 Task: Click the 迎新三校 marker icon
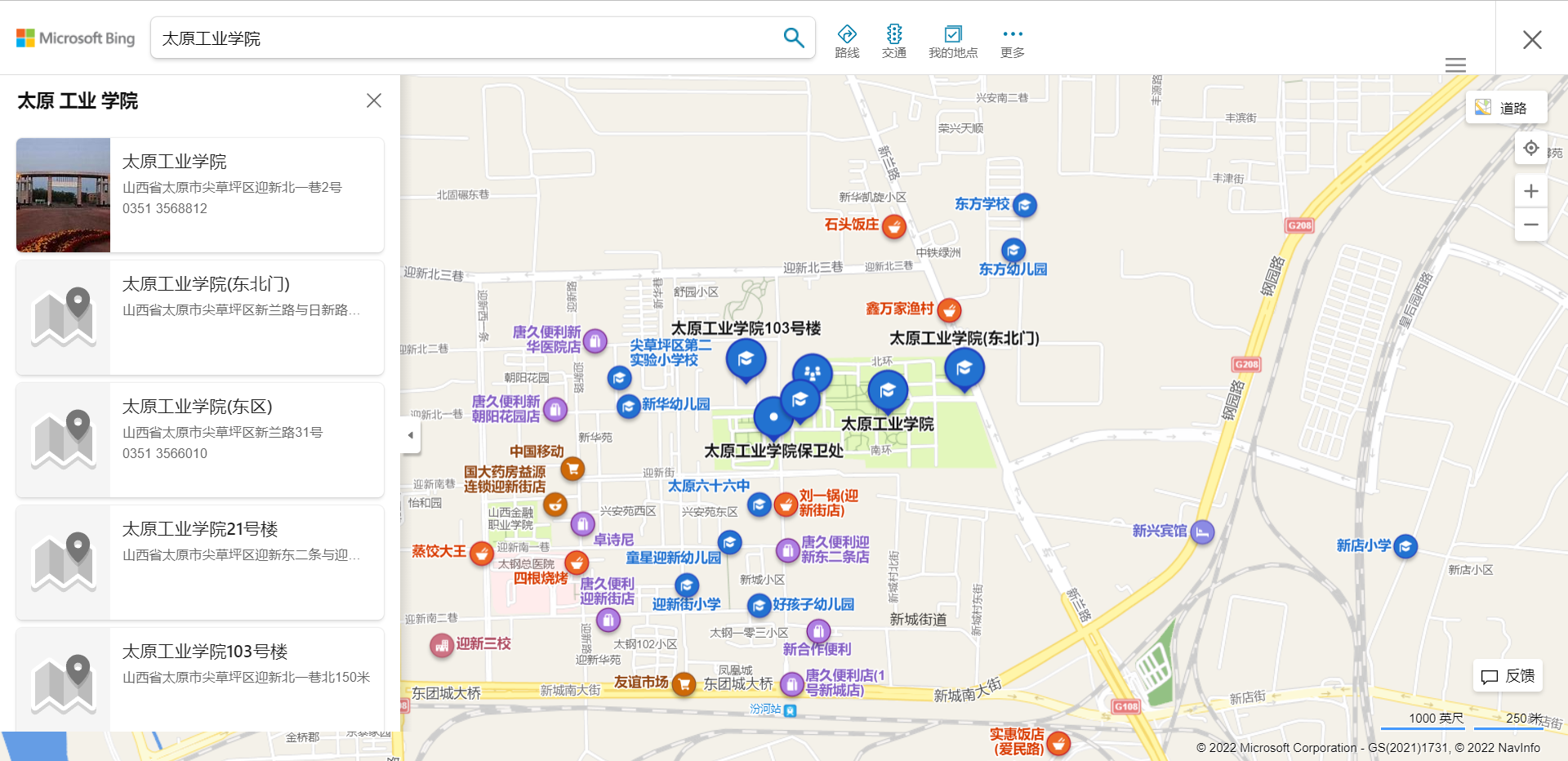tap(442, 646)
